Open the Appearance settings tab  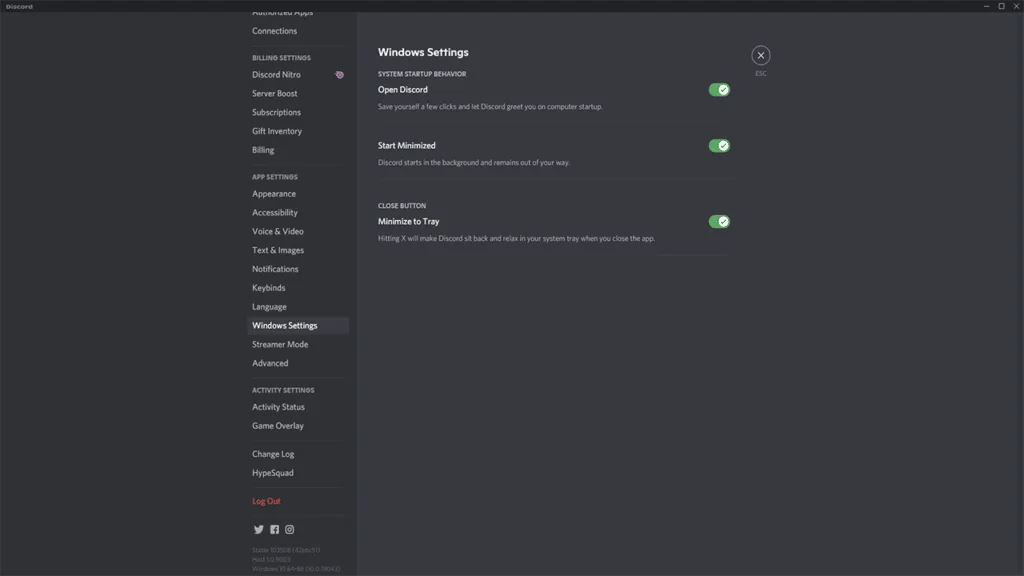[x=274, y=194]
